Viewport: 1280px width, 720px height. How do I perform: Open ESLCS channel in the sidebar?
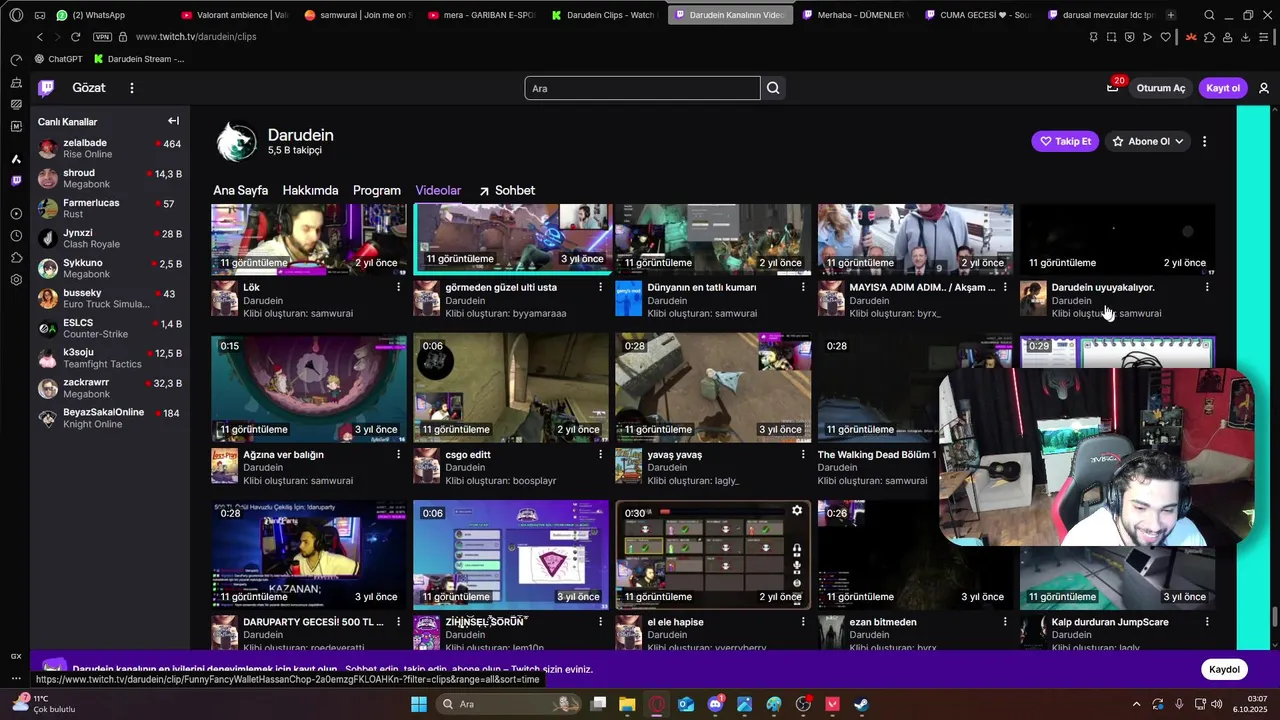[x=110, y=328]
